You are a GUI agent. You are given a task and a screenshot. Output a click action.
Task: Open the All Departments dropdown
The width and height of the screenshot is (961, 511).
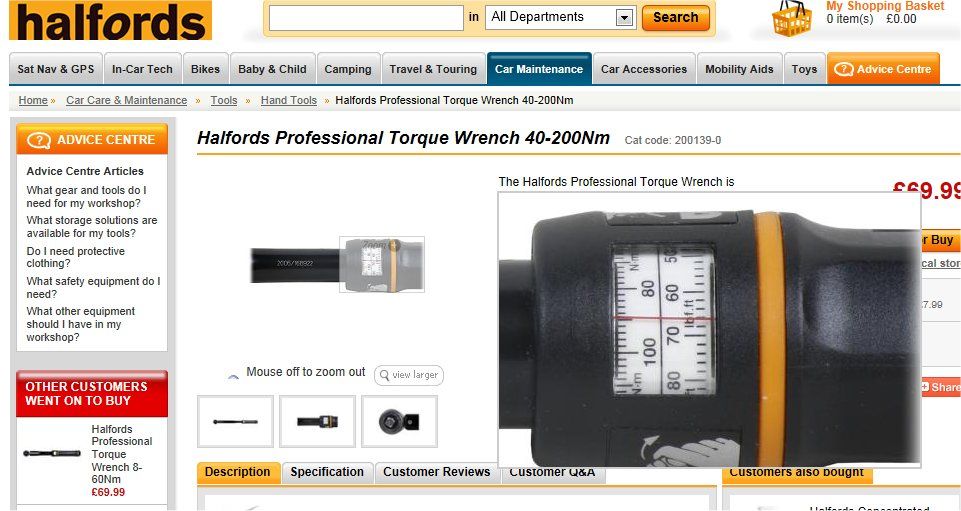click(560, 17)
